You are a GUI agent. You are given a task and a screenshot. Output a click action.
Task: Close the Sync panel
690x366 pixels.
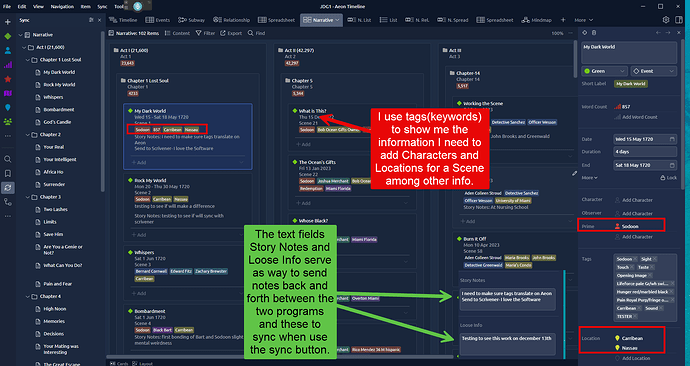coord(99,20)
